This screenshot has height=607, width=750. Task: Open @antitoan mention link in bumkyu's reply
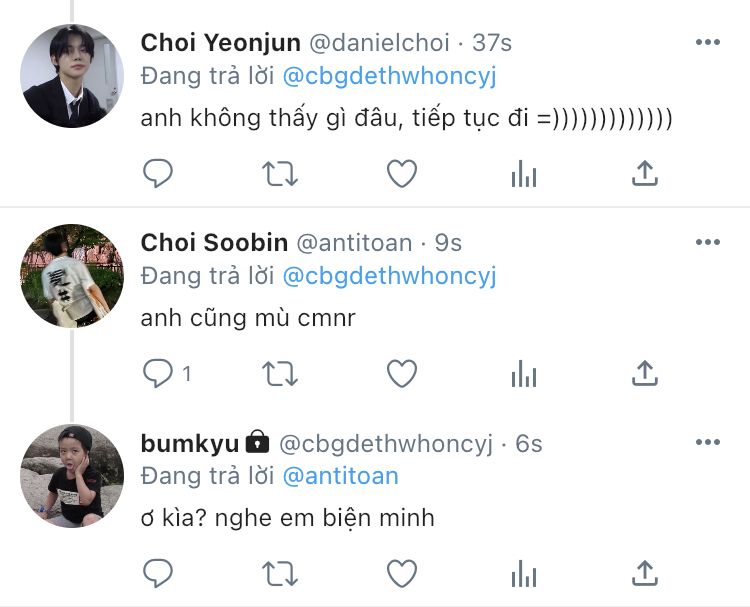pos(341,476)
